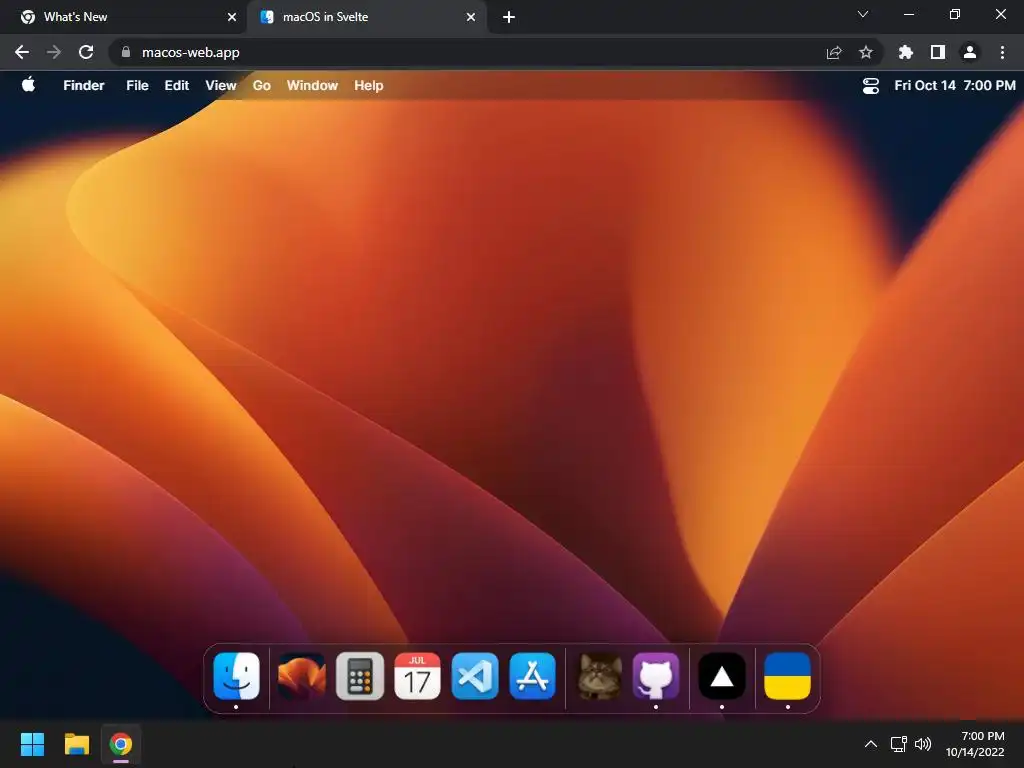Open the Wallpapers app in dock

tap(301, 676)
